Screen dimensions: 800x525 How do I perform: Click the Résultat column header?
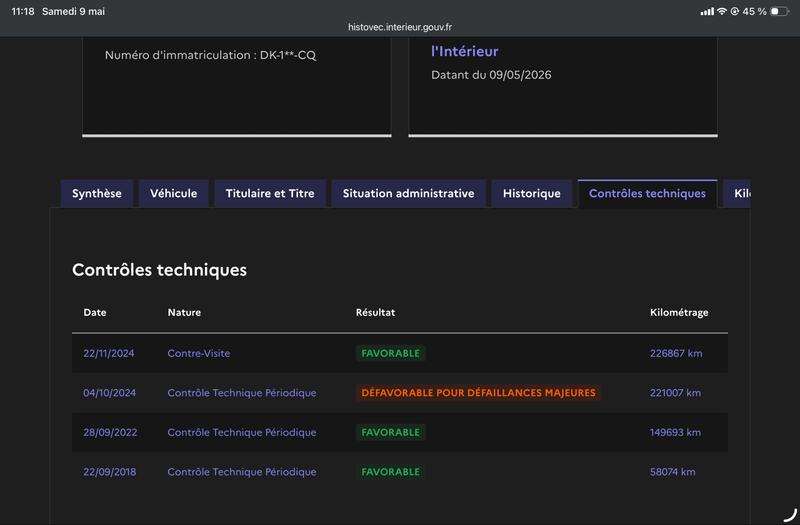coord(376,312)
